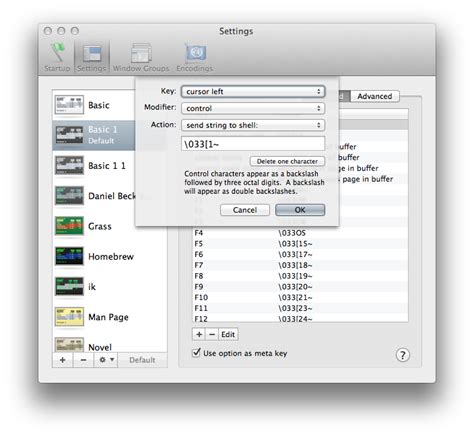Select the F5 key mapping row
This screenshot has height=436, width=474.
(300, 244)
